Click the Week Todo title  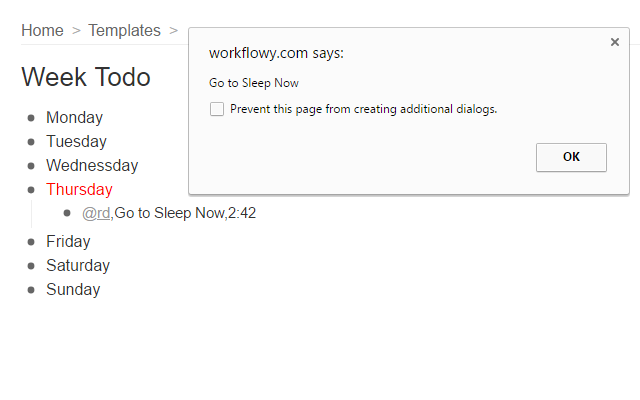point(86,77)
